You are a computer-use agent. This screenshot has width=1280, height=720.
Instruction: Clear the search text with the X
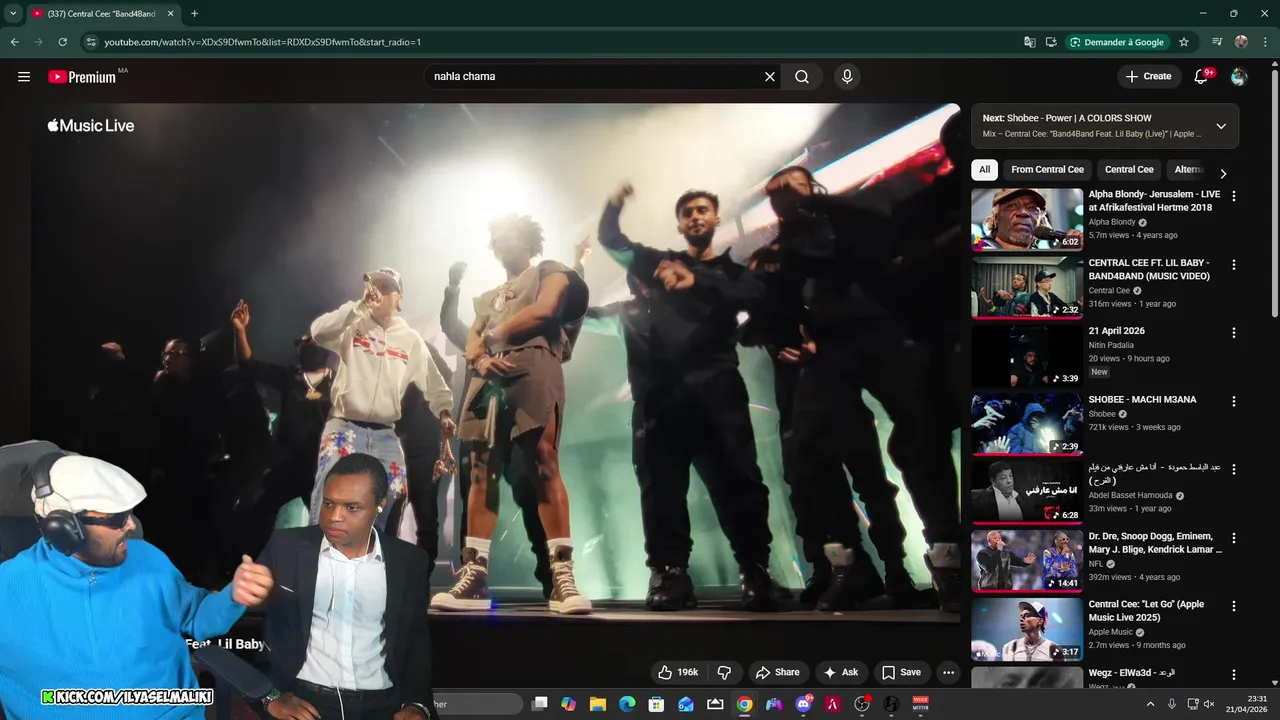point(770,76)
